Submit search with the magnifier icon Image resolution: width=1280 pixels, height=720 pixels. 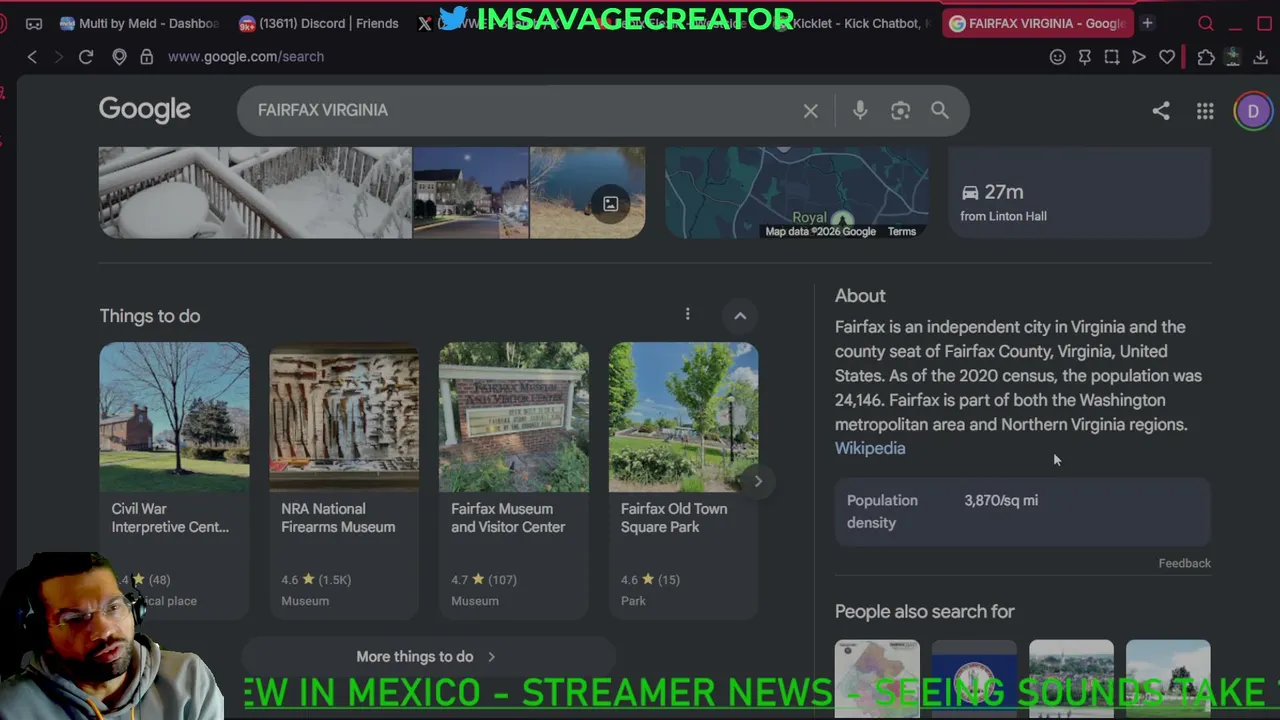tap(940, 110)
